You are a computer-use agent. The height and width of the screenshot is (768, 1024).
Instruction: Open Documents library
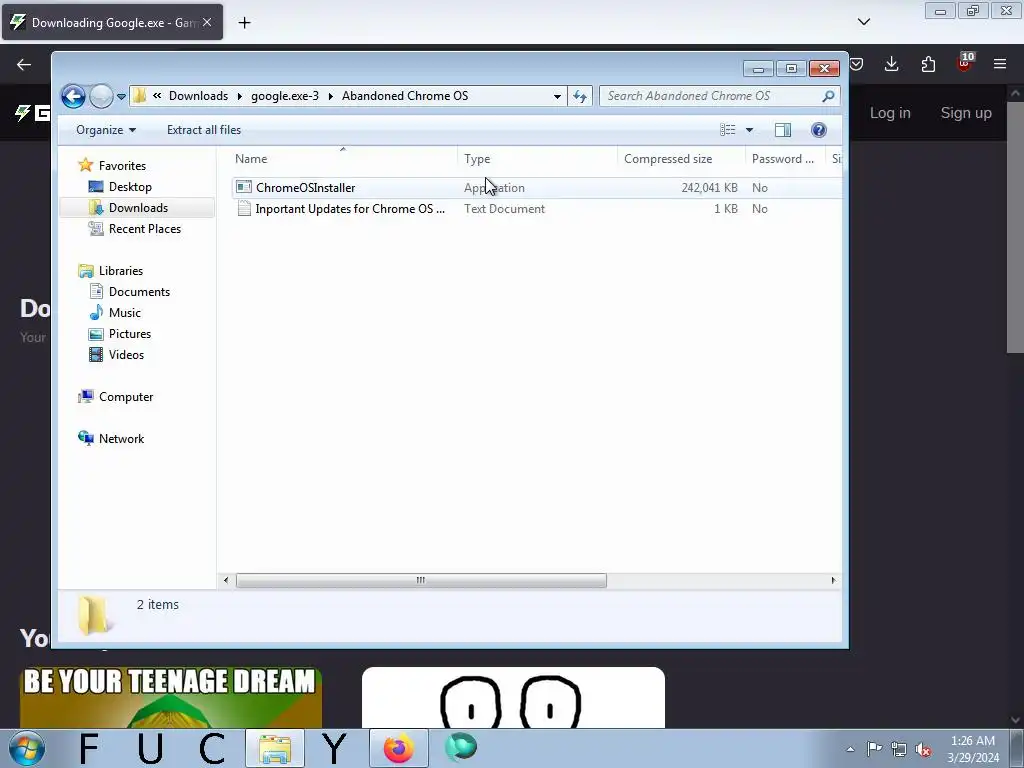[139, 292]
